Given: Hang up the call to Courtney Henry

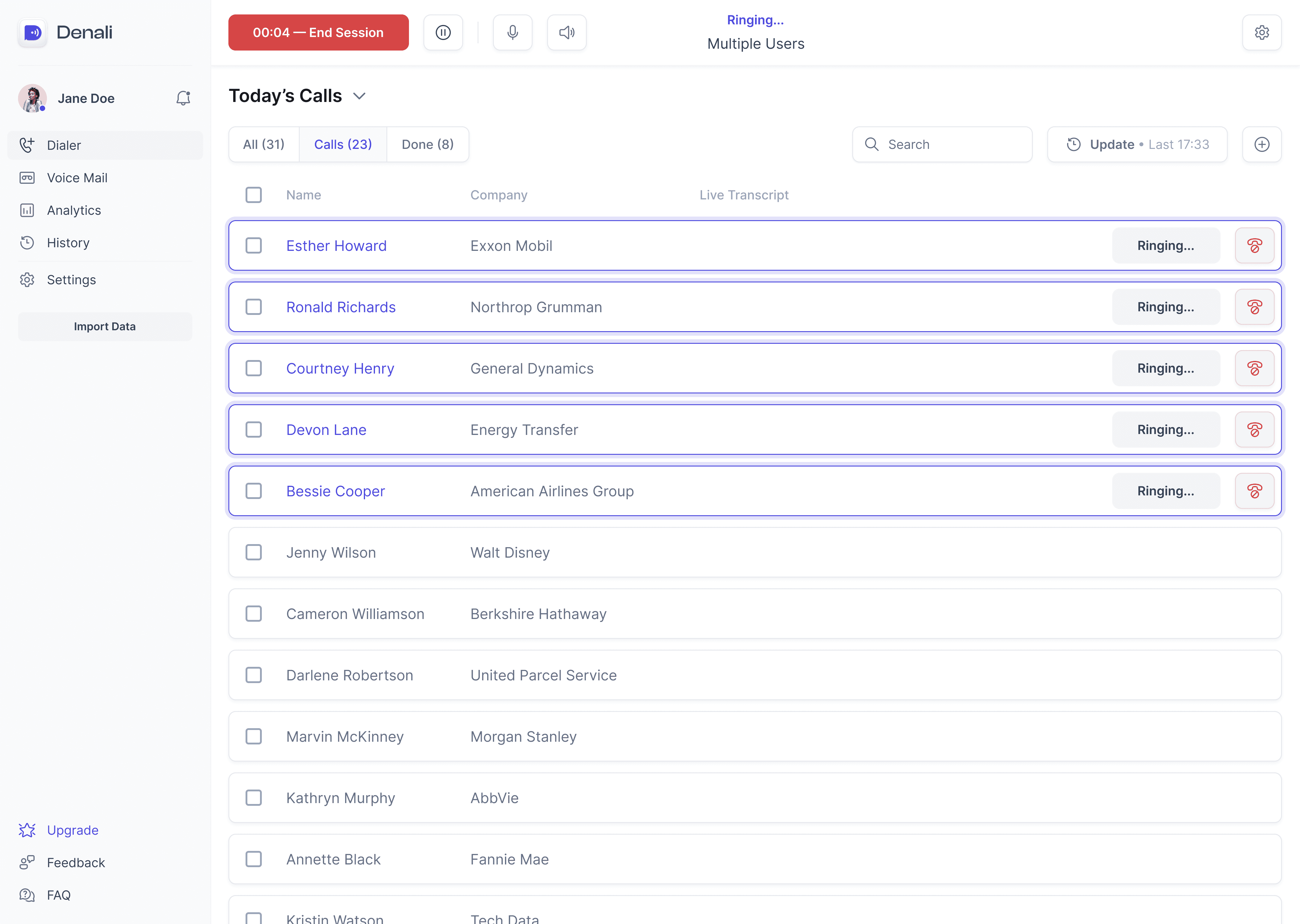Looking at the screenshot, I should tap(1254, 369).
